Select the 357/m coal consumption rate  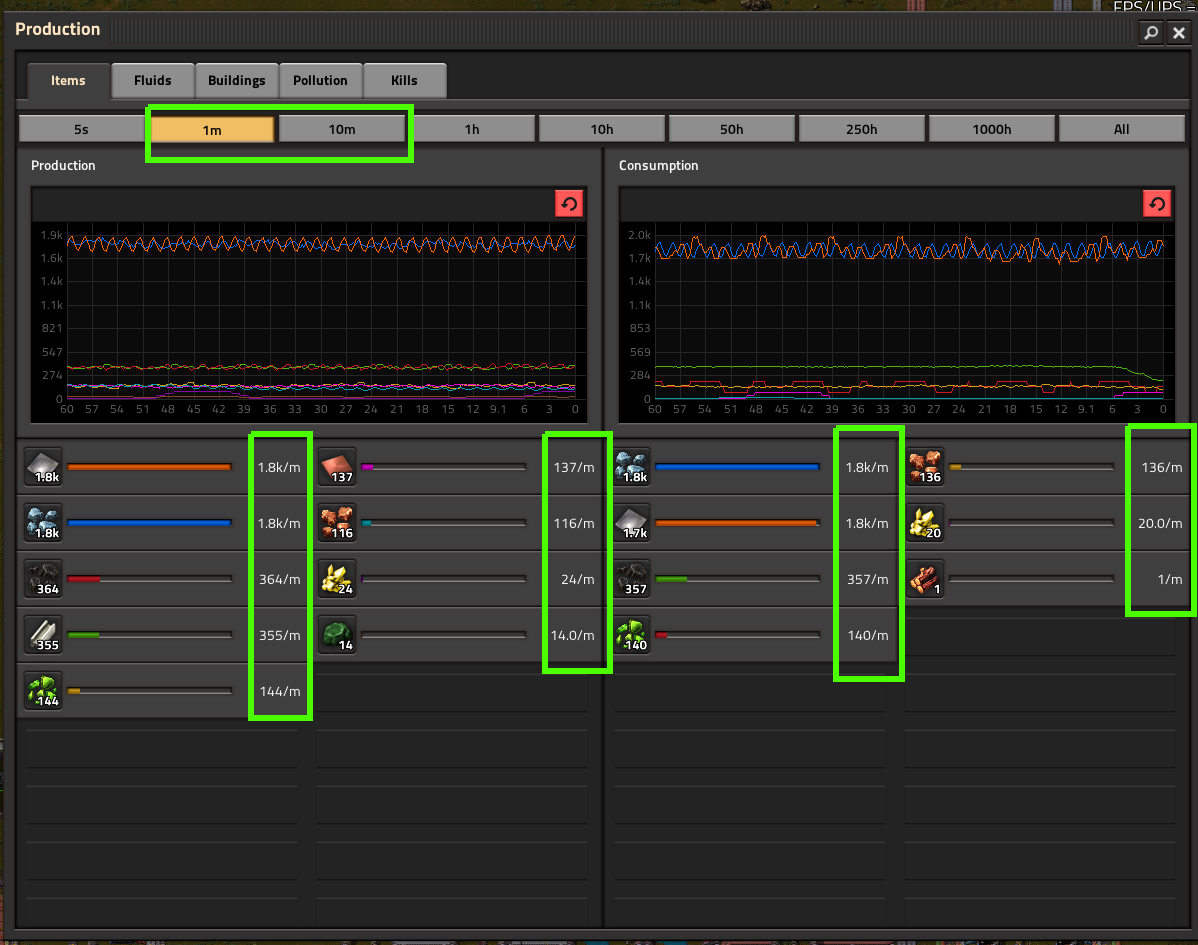tap(868, 579)
